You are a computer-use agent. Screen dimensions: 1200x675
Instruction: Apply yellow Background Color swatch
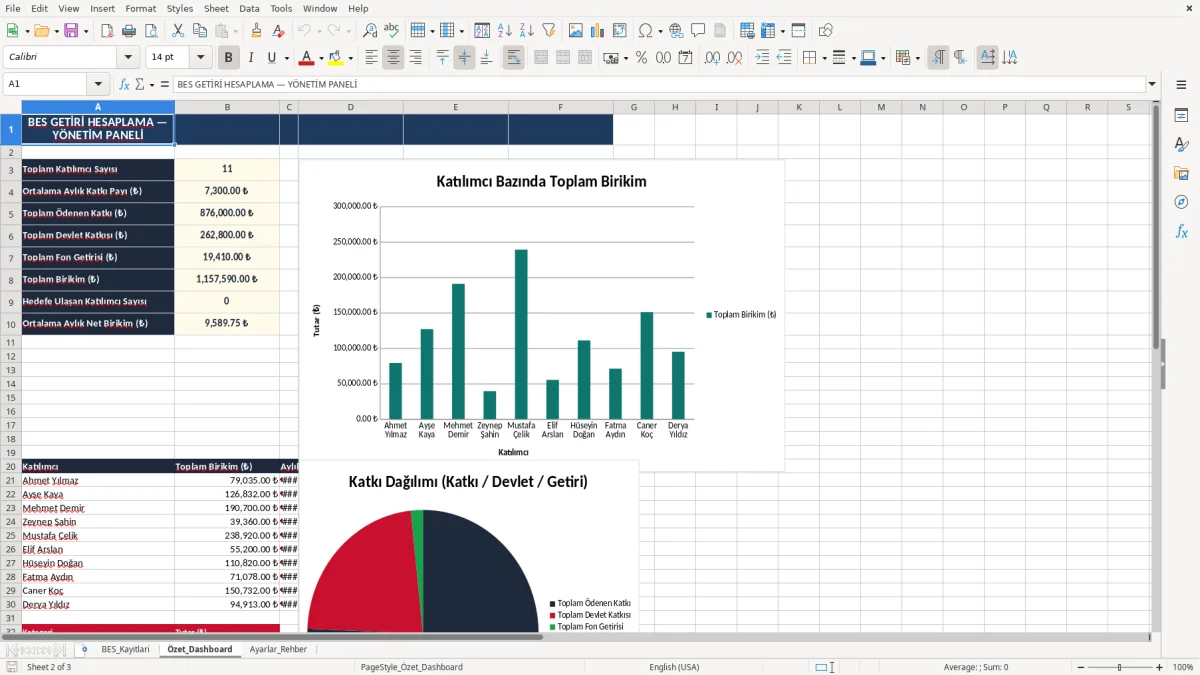click(x=336, y=58)
